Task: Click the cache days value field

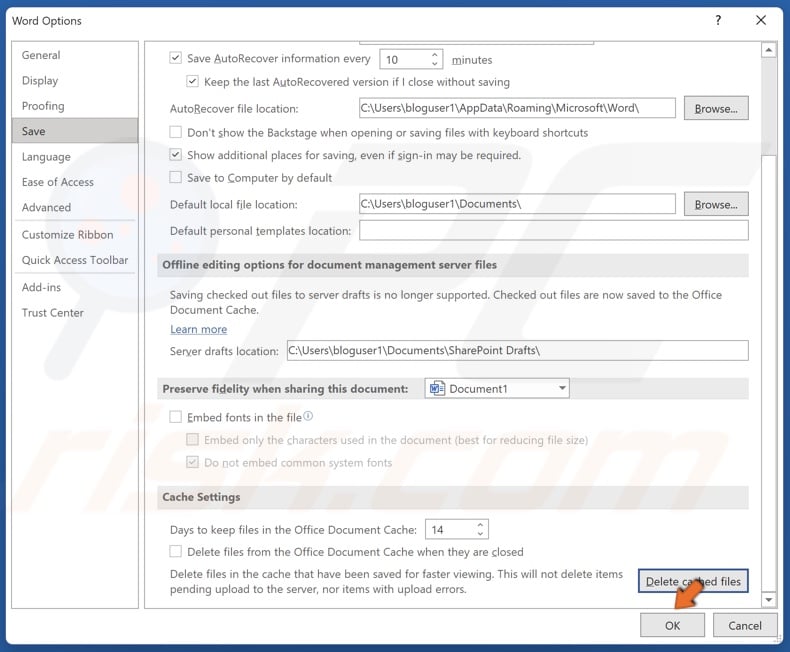Action: (x=450, y=530)
